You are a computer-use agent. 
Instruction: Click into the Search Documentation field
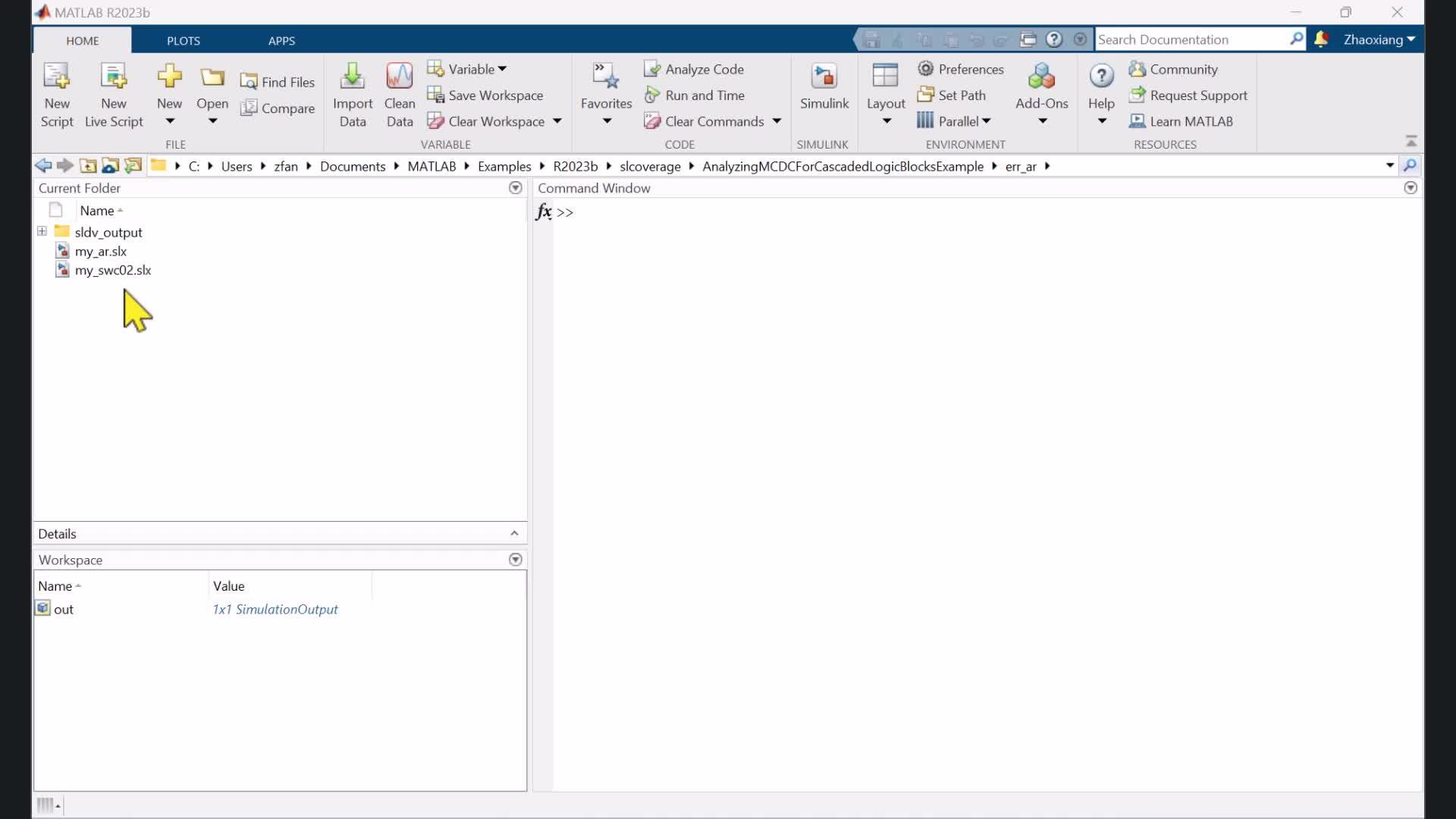click(x=1191, y=39)
